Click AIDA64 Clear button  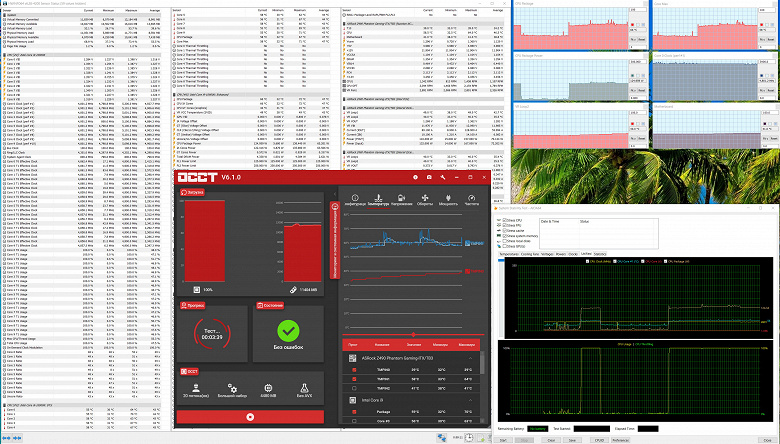tap(551, 440)
